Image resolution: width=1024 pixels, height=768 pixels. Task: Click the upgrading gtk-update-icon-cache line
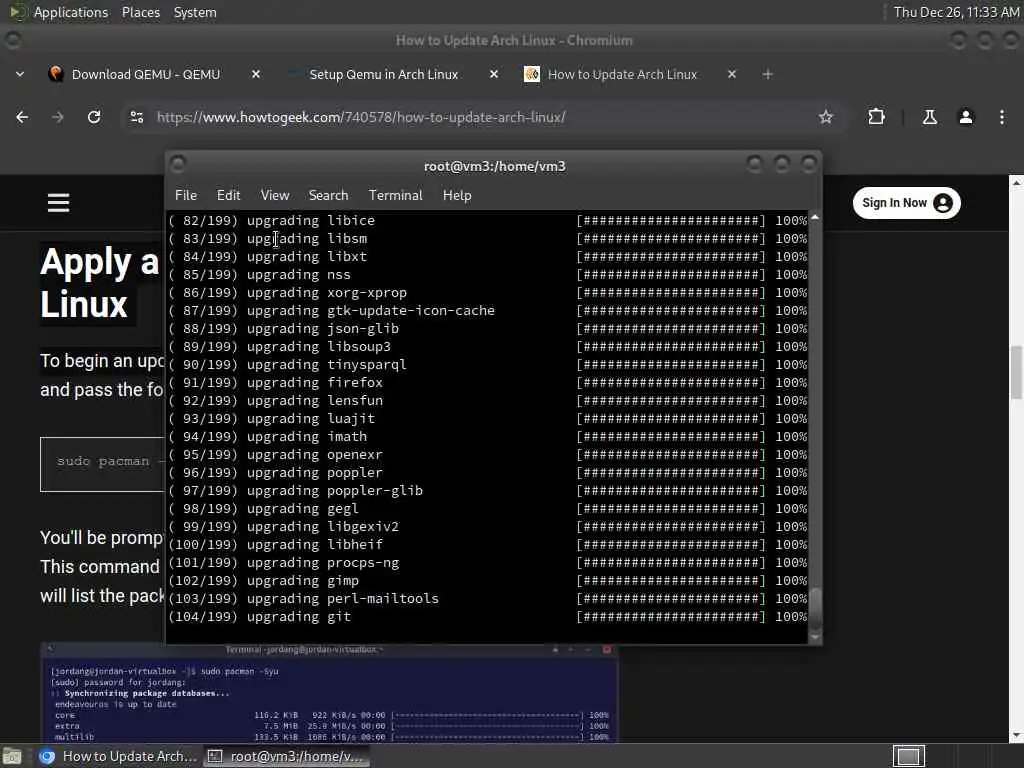coord(488,311)
